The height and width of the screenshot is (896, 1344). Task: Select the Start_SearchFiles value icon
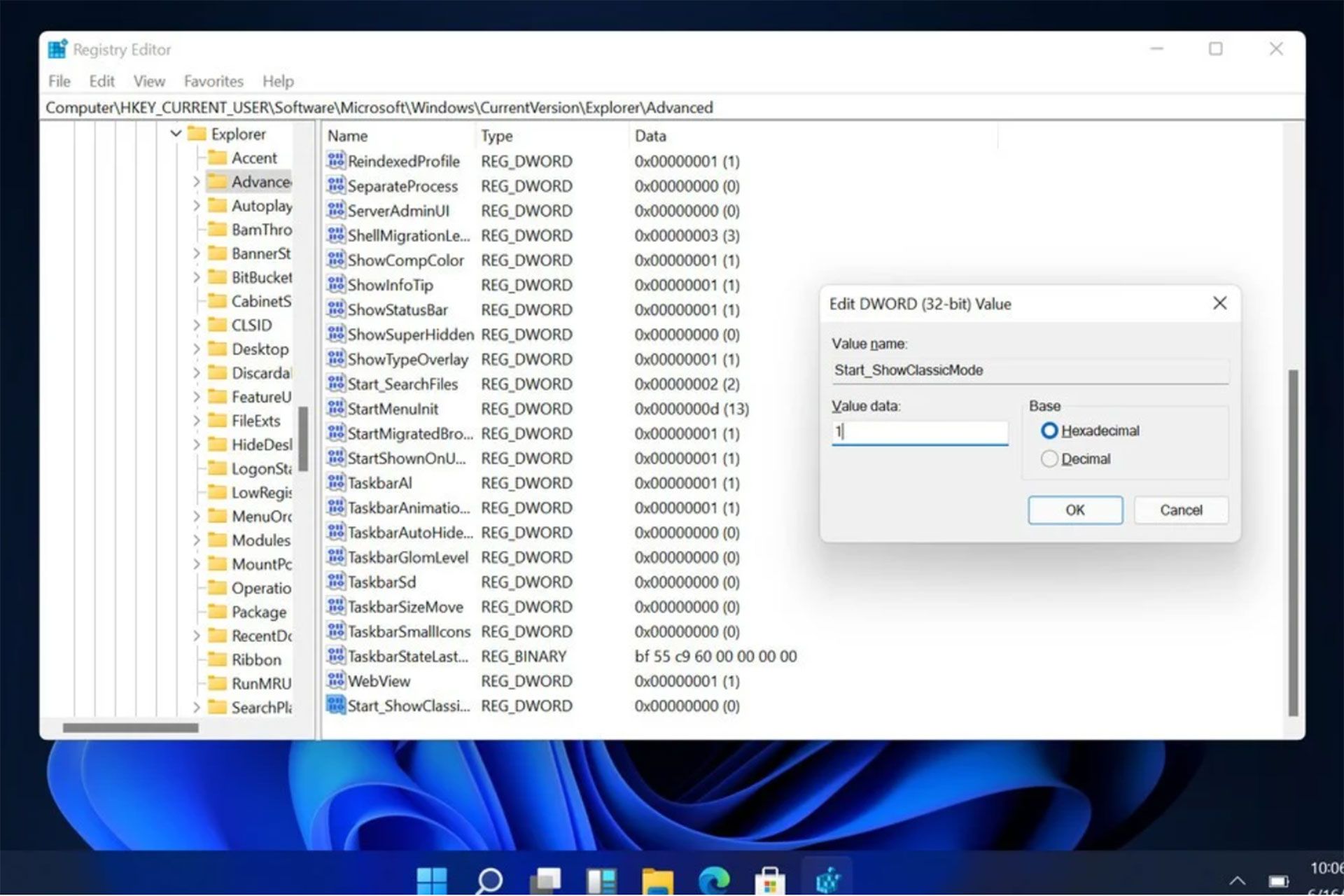tap(336, 384)
